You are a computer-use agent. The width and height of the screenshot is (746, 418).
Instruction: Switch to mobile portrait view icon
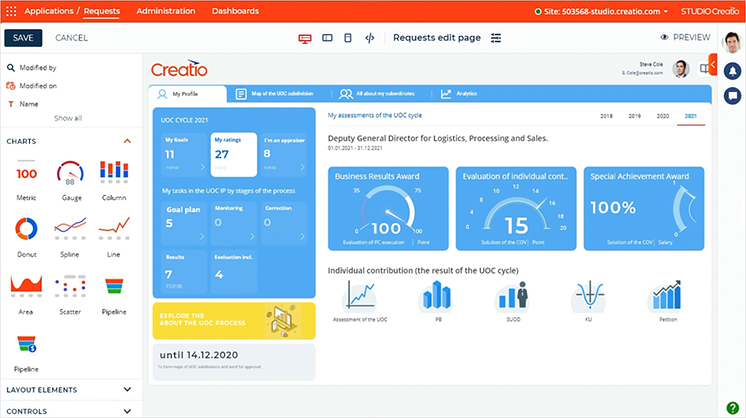(x=348, y=38)
